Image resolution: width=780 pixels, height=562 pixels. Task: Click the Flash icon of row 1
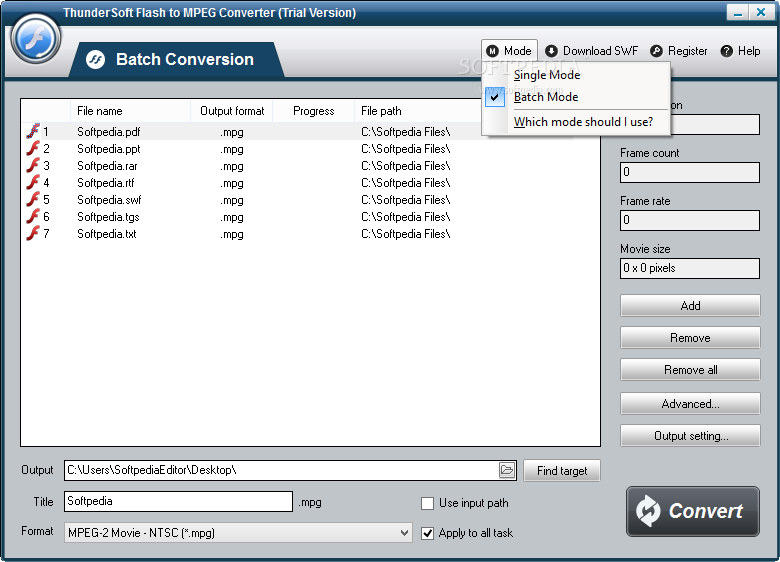click(x=33, y=131)
